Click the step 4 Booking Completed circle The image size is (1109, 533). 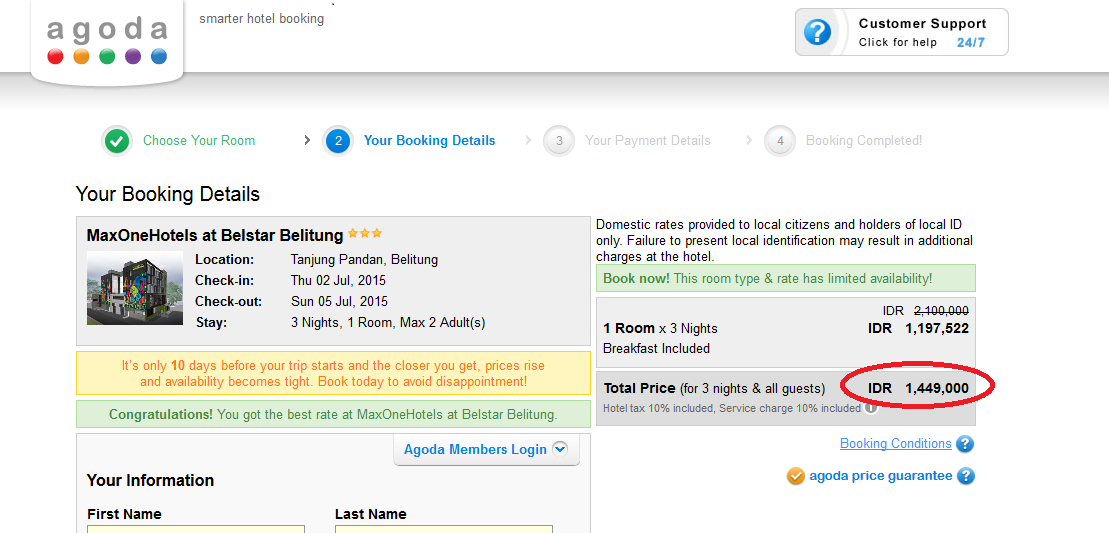click(780, 141)
